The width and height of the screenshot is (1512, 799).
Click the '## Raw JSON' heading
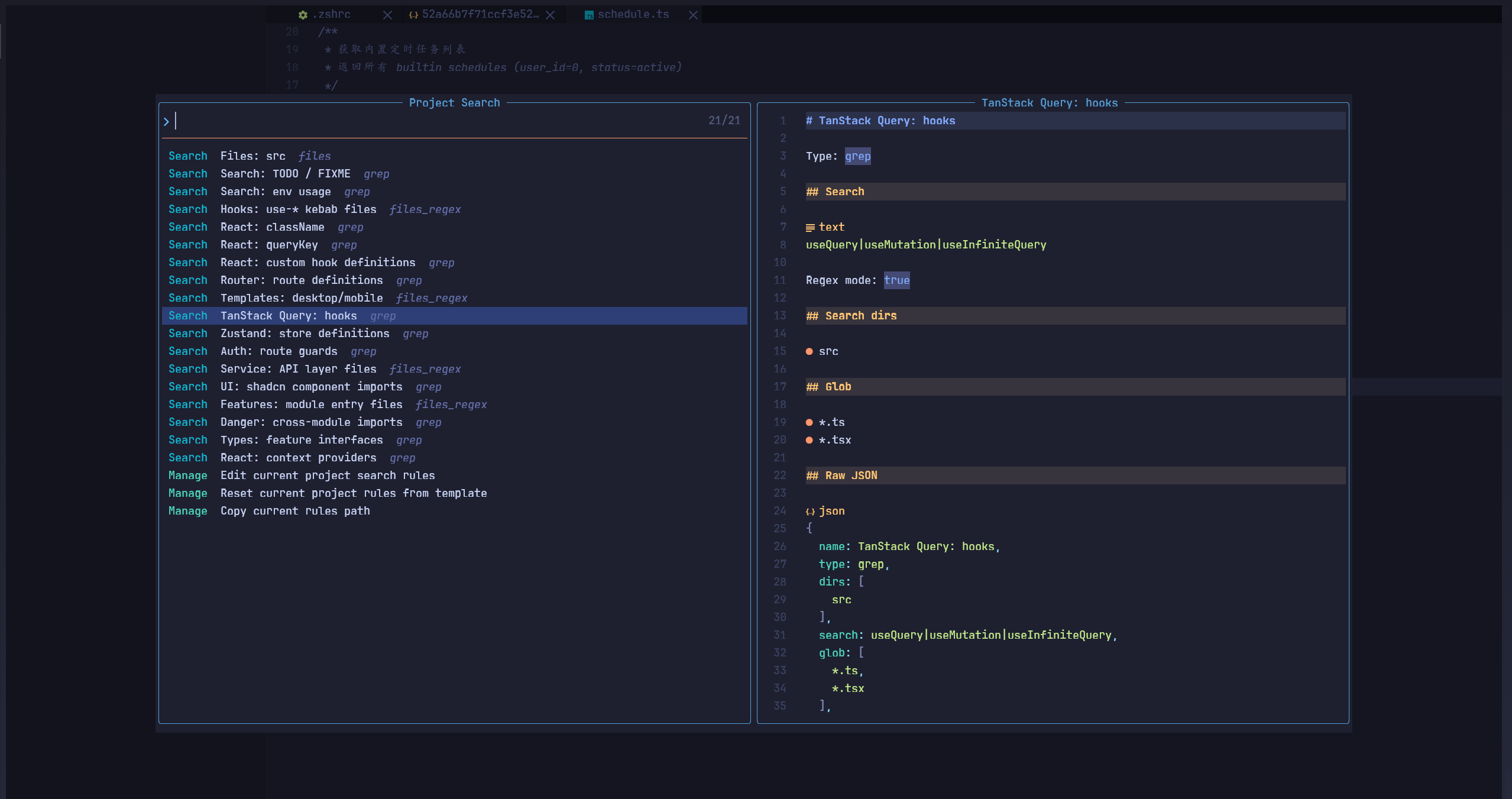pos(841,475)
